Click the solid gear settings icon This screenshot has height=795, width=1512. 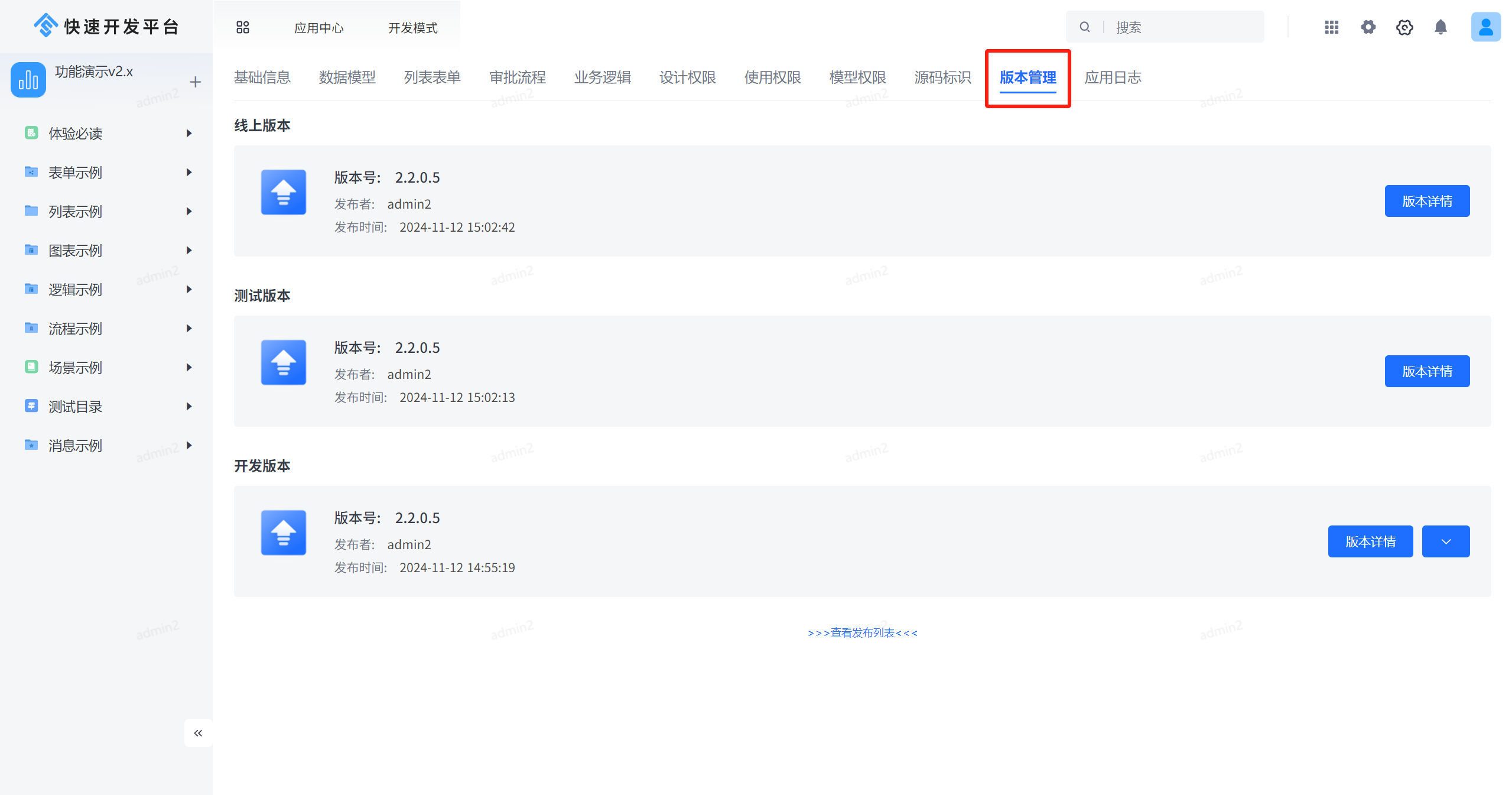click(x=1368, y=27)
